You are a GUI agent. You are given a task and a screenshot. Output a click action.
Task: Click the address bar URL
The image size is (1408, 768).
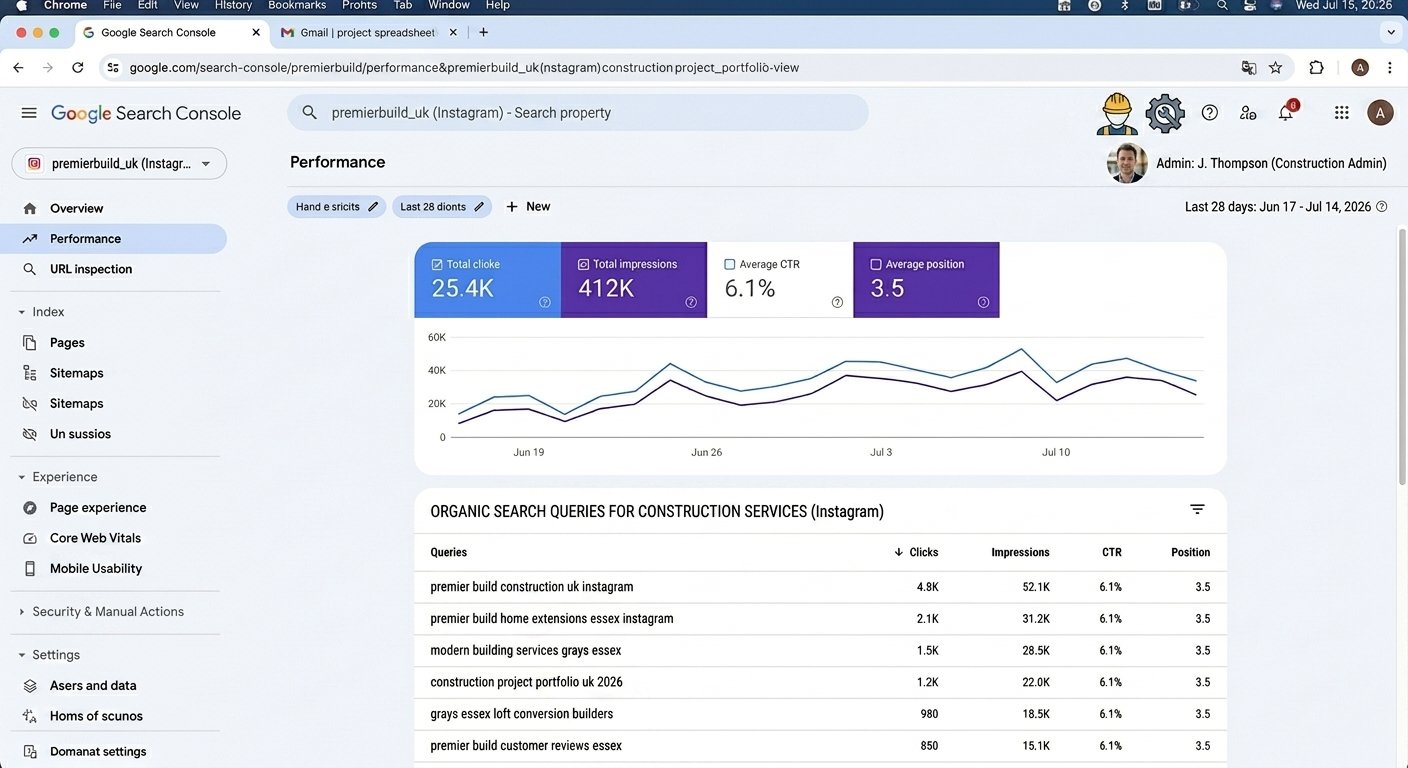pyautogui.click(x=464, y=68)
